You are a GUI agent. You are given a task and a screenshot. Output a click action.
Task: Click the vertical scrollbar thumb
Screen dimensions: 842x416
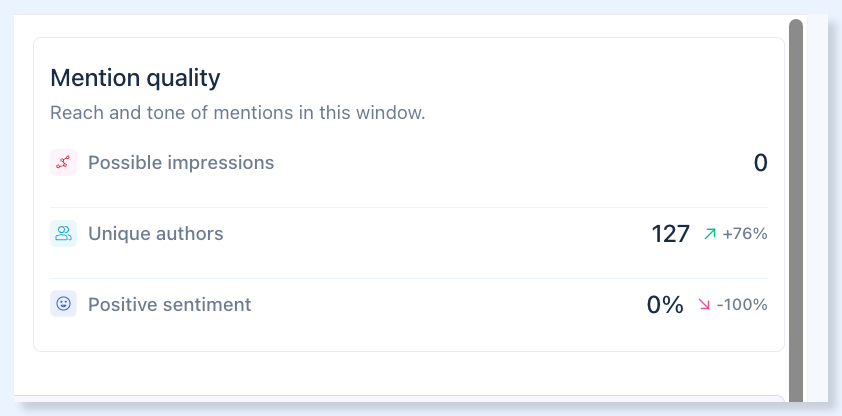(x=796, y=210)
